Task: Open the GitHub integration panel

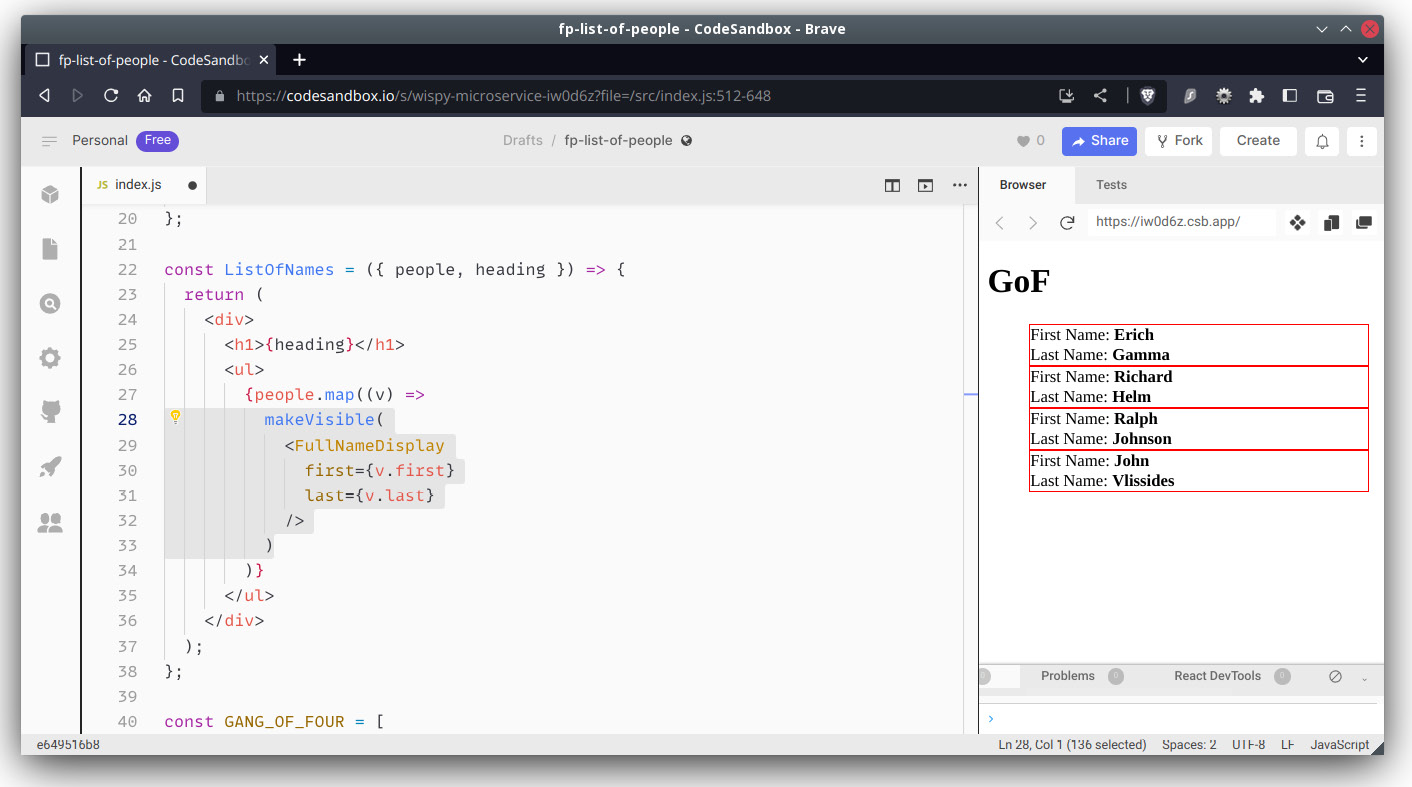Action: point(50,411)
